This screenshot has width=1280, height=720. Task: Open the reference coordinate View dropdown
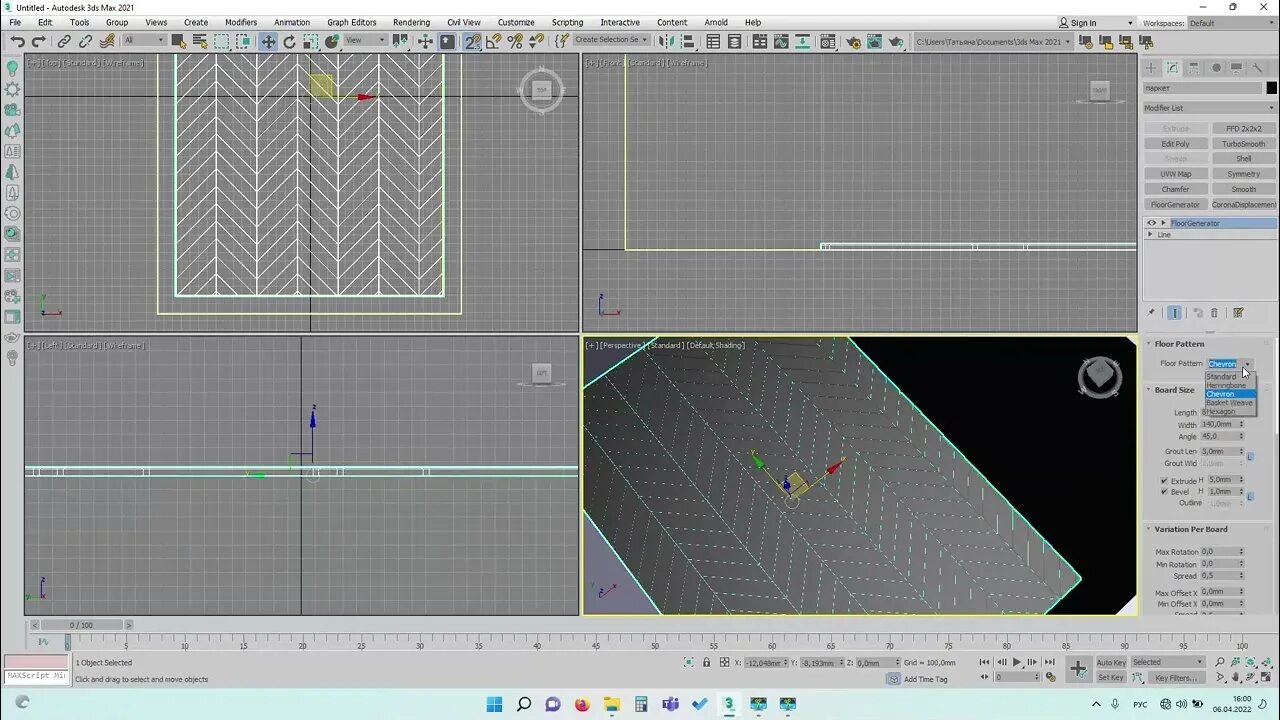coord(366,41)
